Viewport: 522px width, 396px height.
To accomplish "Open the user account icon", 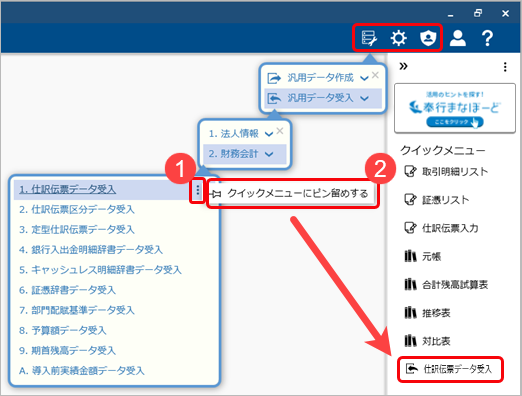I will (458, 38).
